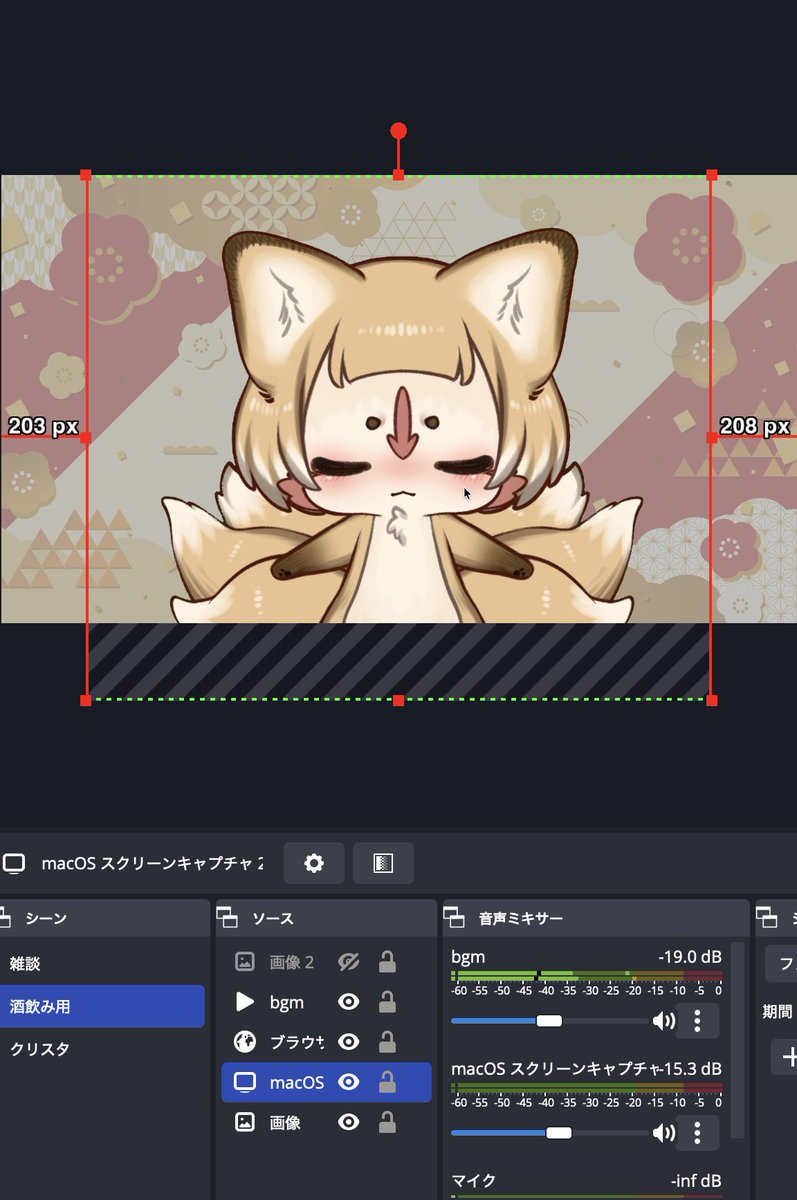The image size is (797, 1200).
Task: Select the クリスタ scene
Action: coord(102,1049)
